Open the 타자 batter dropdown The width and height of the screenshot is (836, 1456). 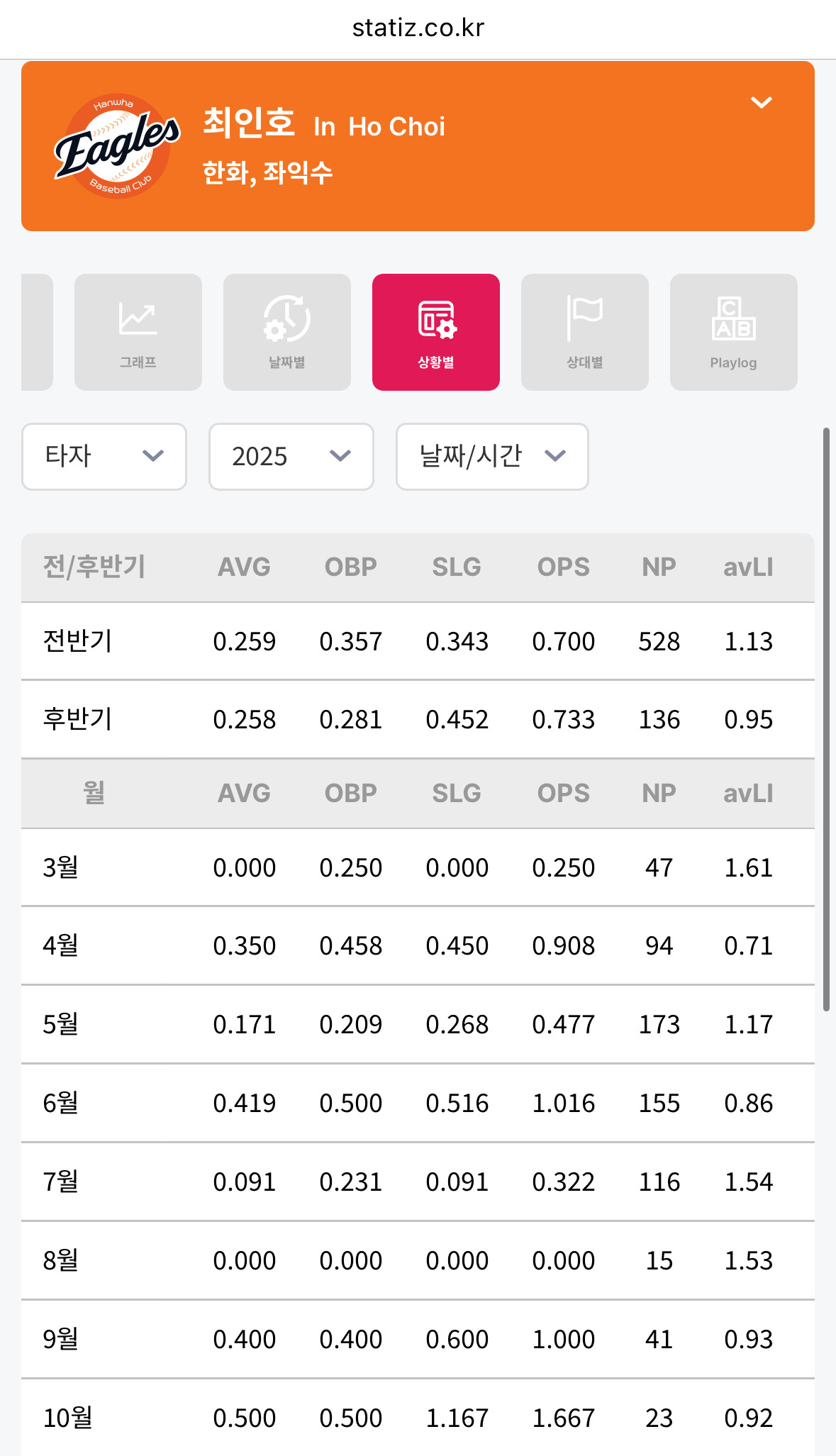coord(104,456)
